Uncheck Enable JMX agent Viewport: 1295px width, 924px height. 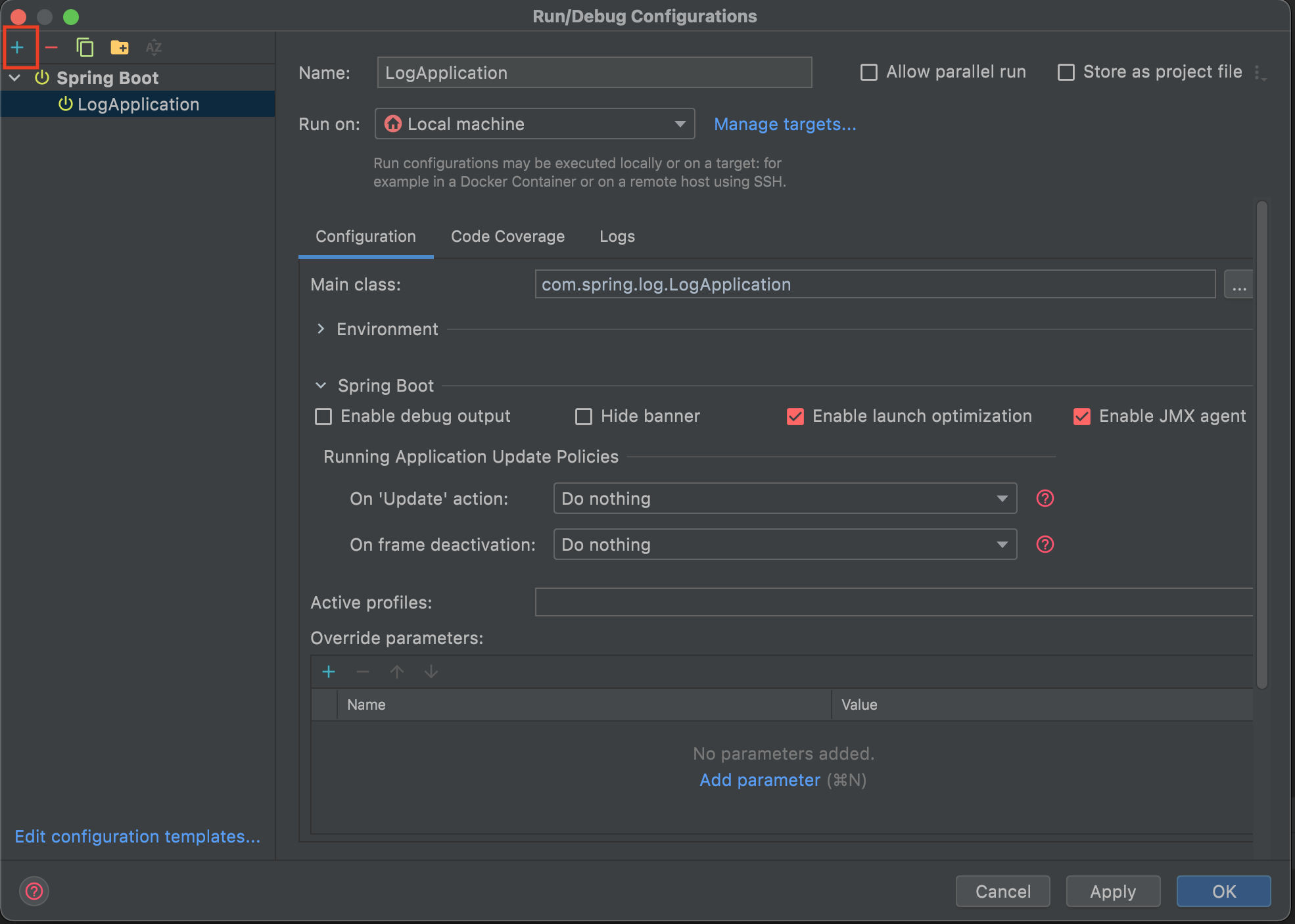[x=1081, y=417]
